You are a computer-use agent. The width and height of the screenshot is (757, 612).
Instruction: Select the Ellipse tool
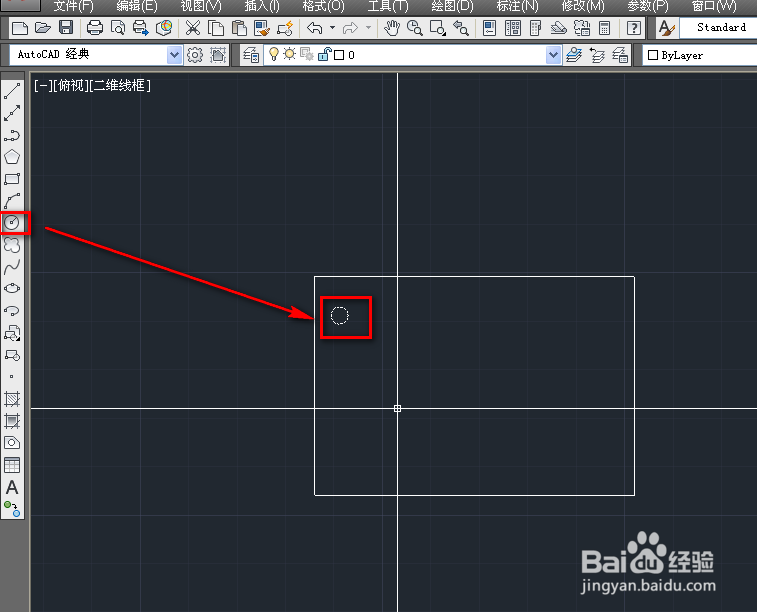click(12, 288)
